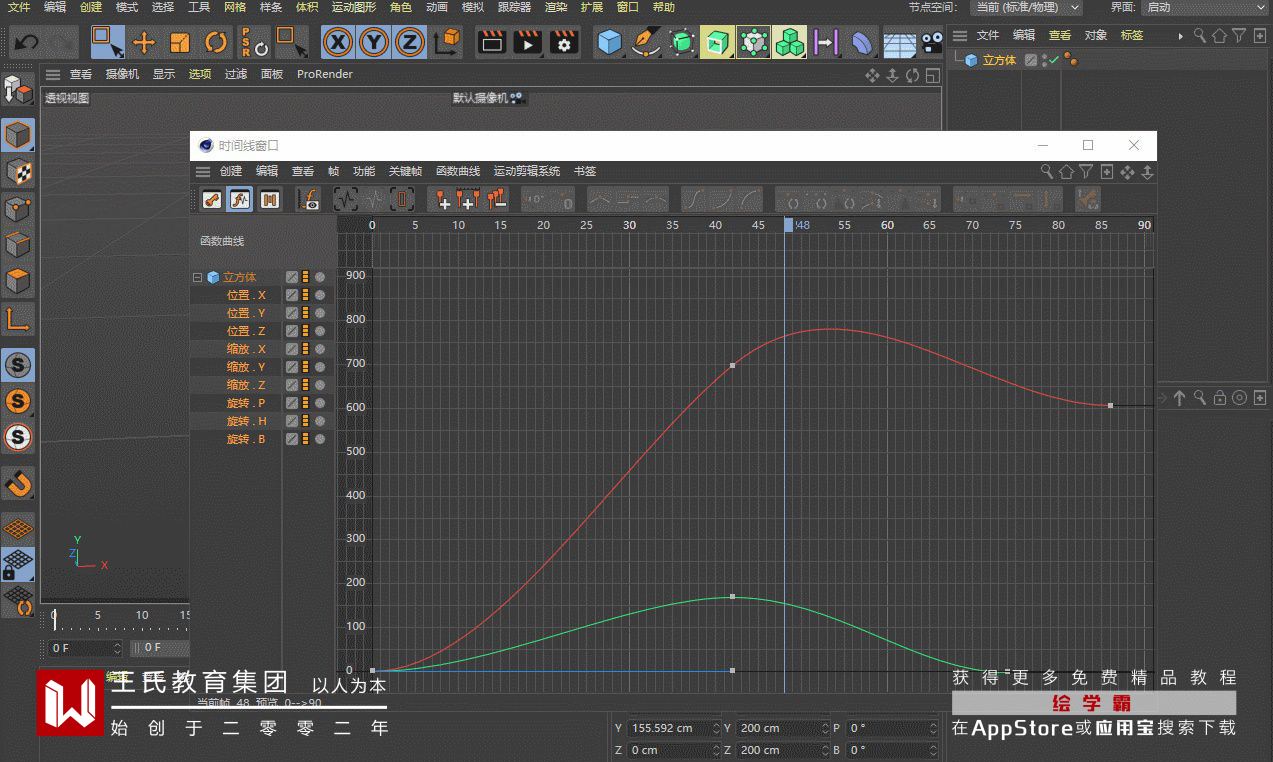Click timeline search magnifier icon
The width and height of the screenshot is (1273, 762).
(1047, 172)
